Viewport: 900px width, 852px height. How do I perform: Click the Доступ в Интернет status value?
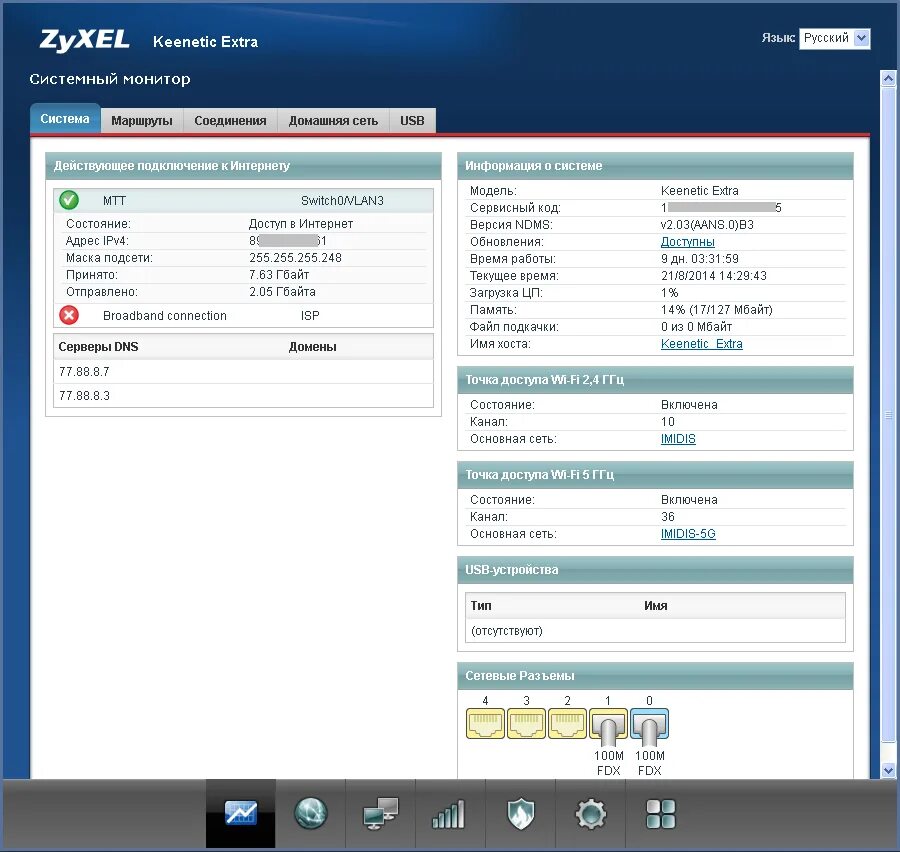click(x=301, y=224)
